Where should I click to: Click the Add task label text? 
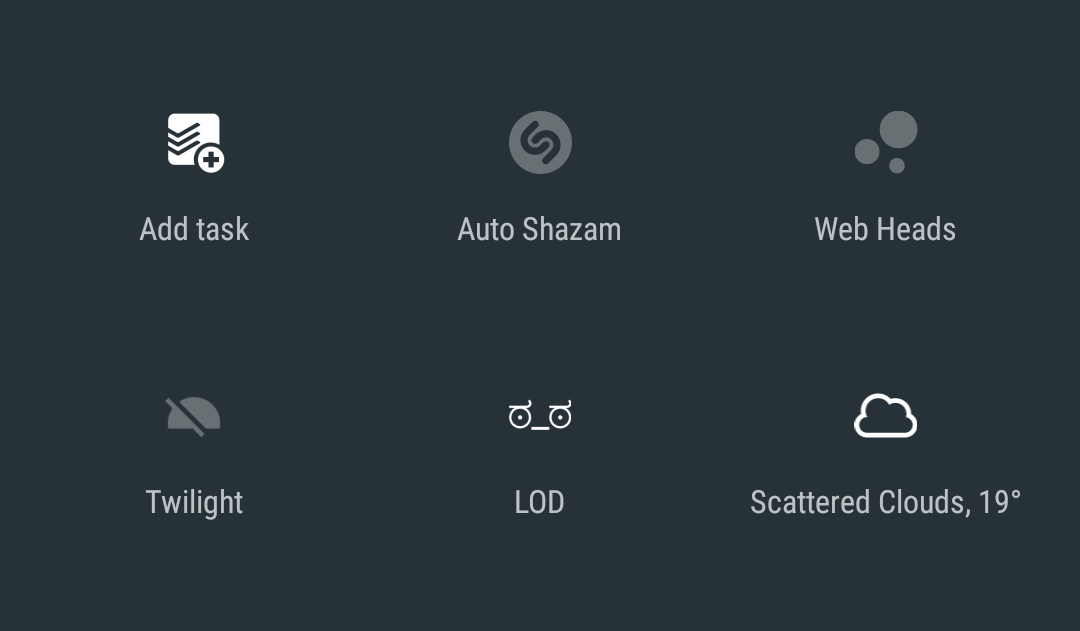tap(194, 228)
